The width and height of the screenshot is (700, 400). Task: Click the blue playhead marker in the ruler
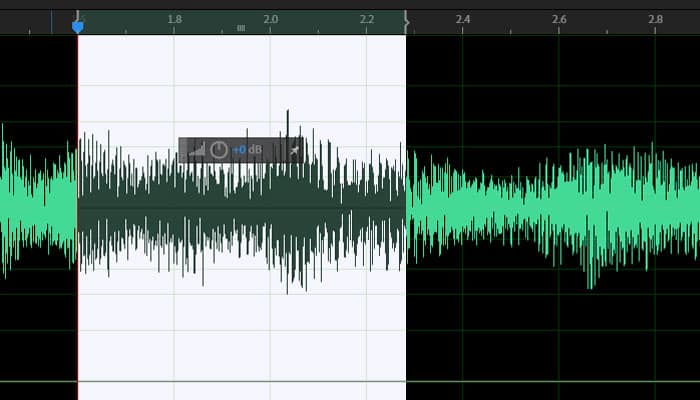(78, 27)
